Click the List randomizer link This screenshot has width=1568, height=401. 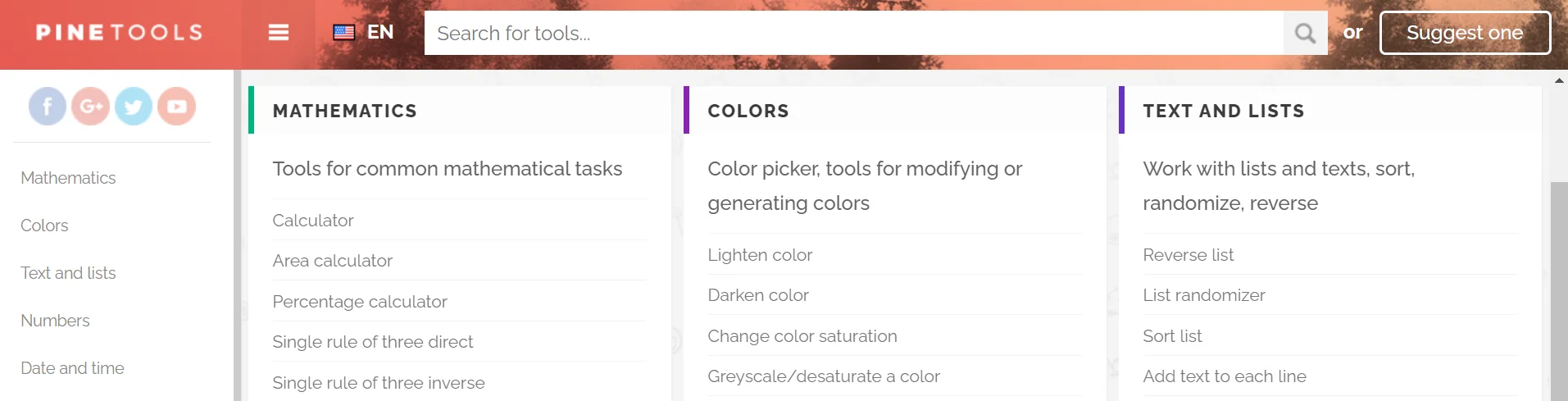tap(1203, 295)
